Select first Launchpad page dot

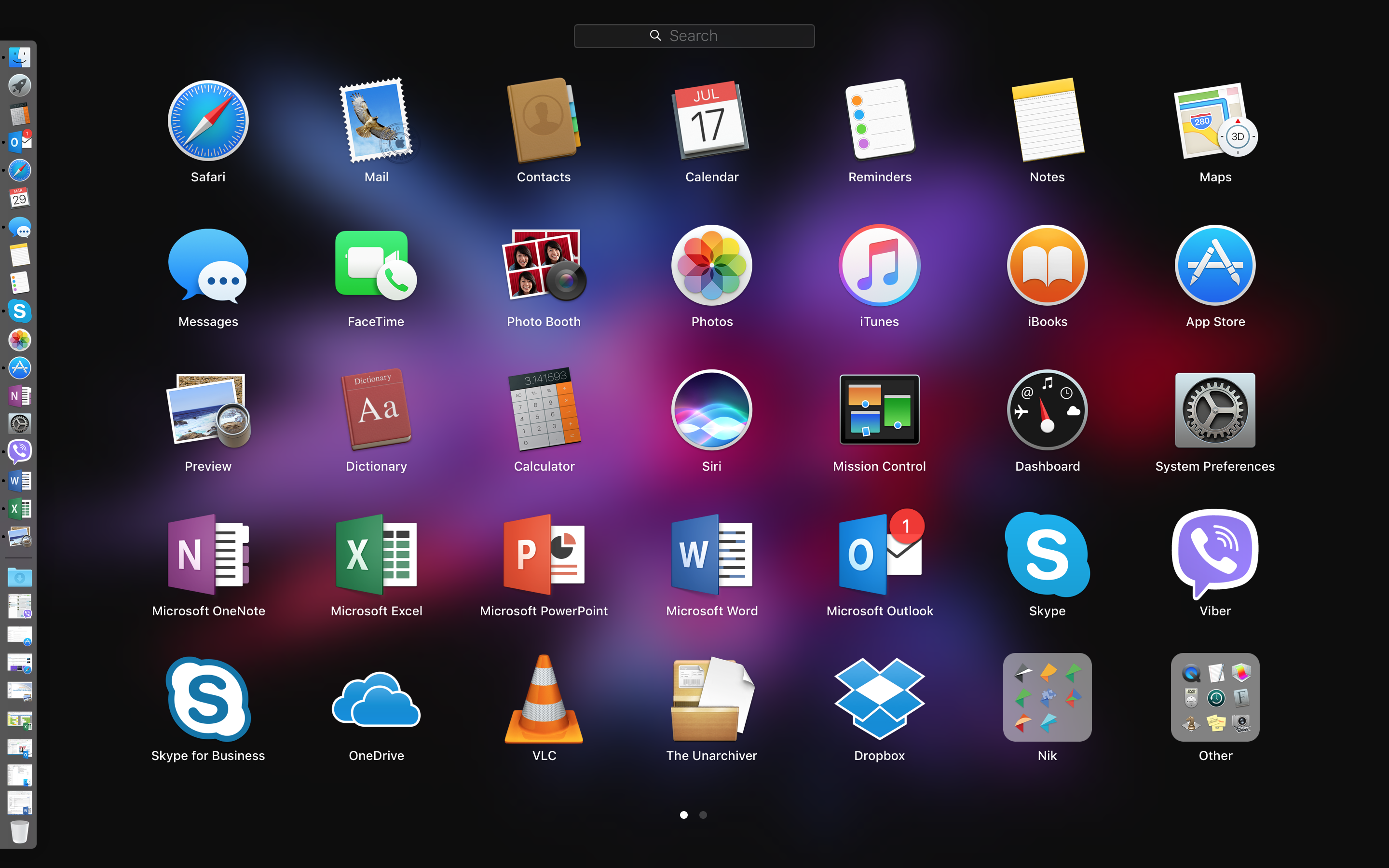pos(683,814)
